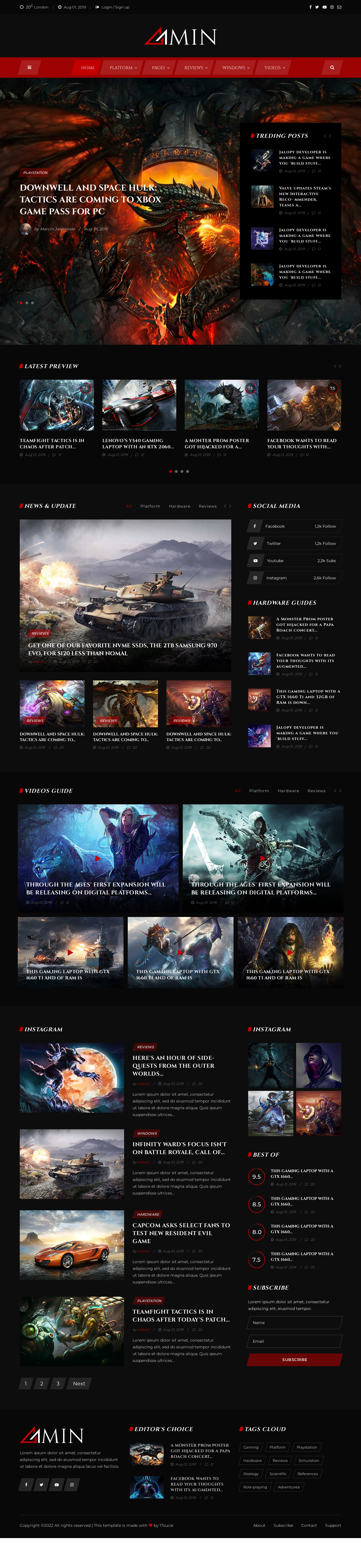Image resolution: width=361 pixels, height=1568 pixels.
Task: Click the search icon in the red navbar
Action: 332,67
